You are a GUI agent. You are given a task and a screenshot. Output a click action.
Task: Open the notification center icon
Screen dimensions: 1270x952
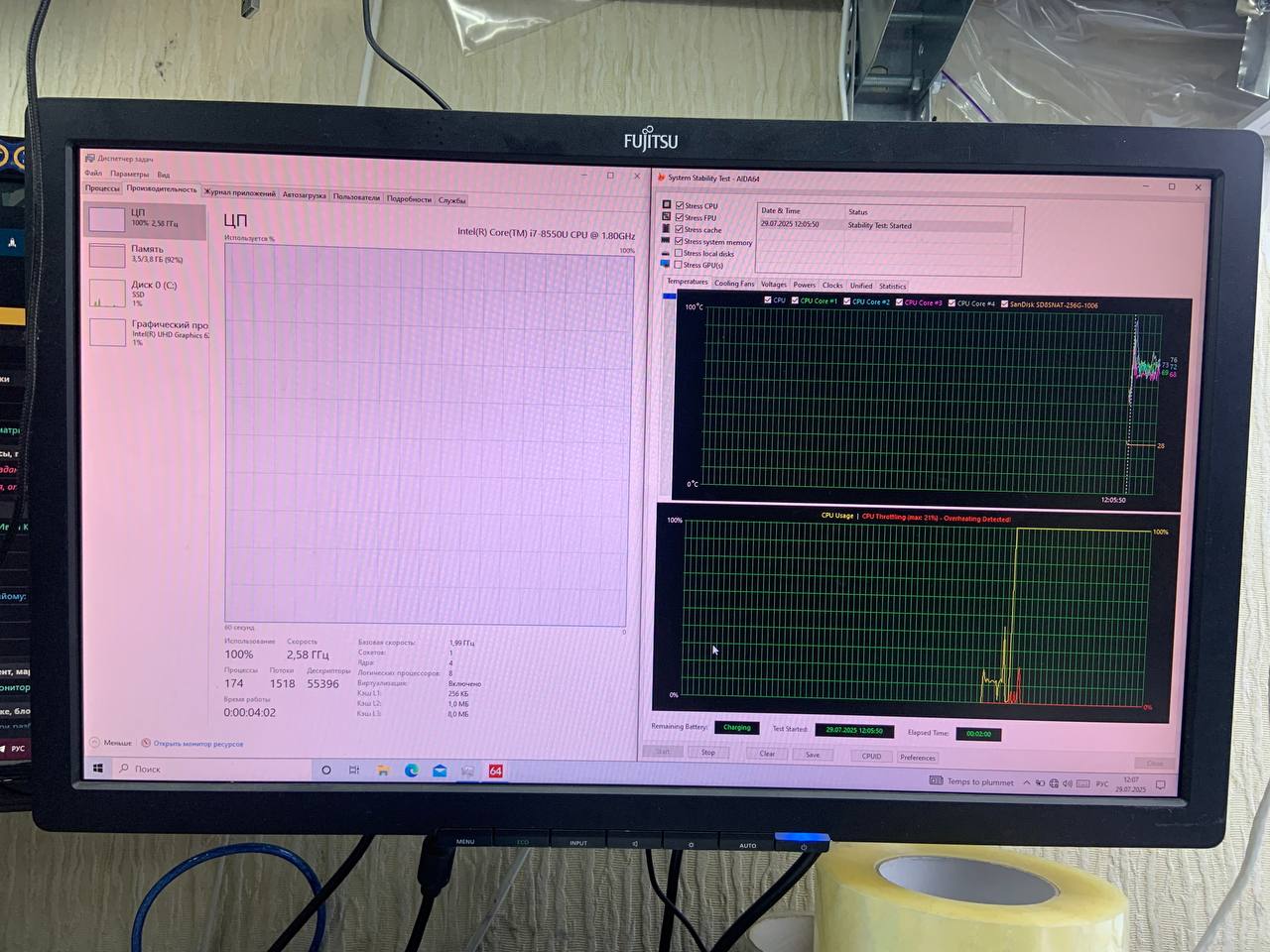[1160, 785]
